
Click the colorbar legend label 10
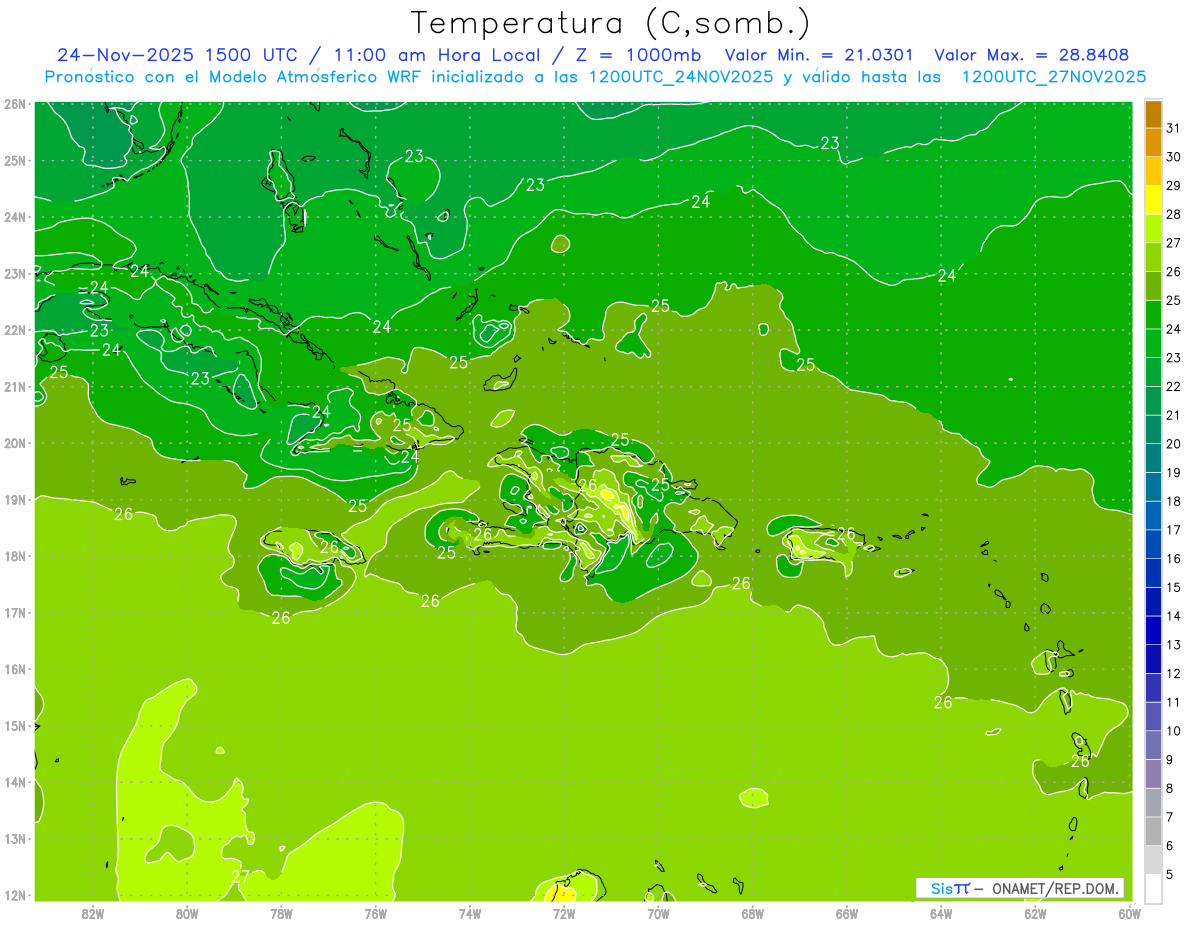pos(1173,731)
